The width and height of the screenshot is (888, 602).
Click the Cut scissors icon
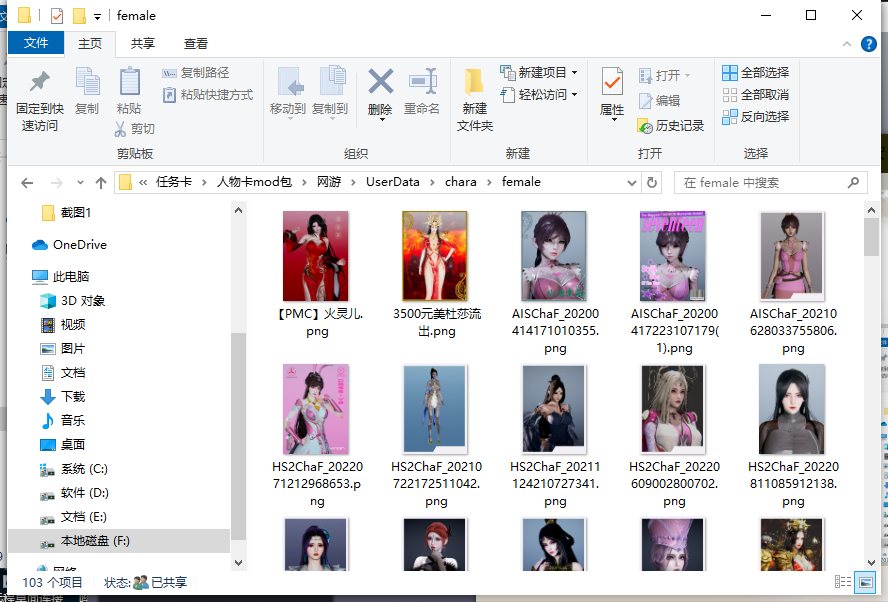120,129
